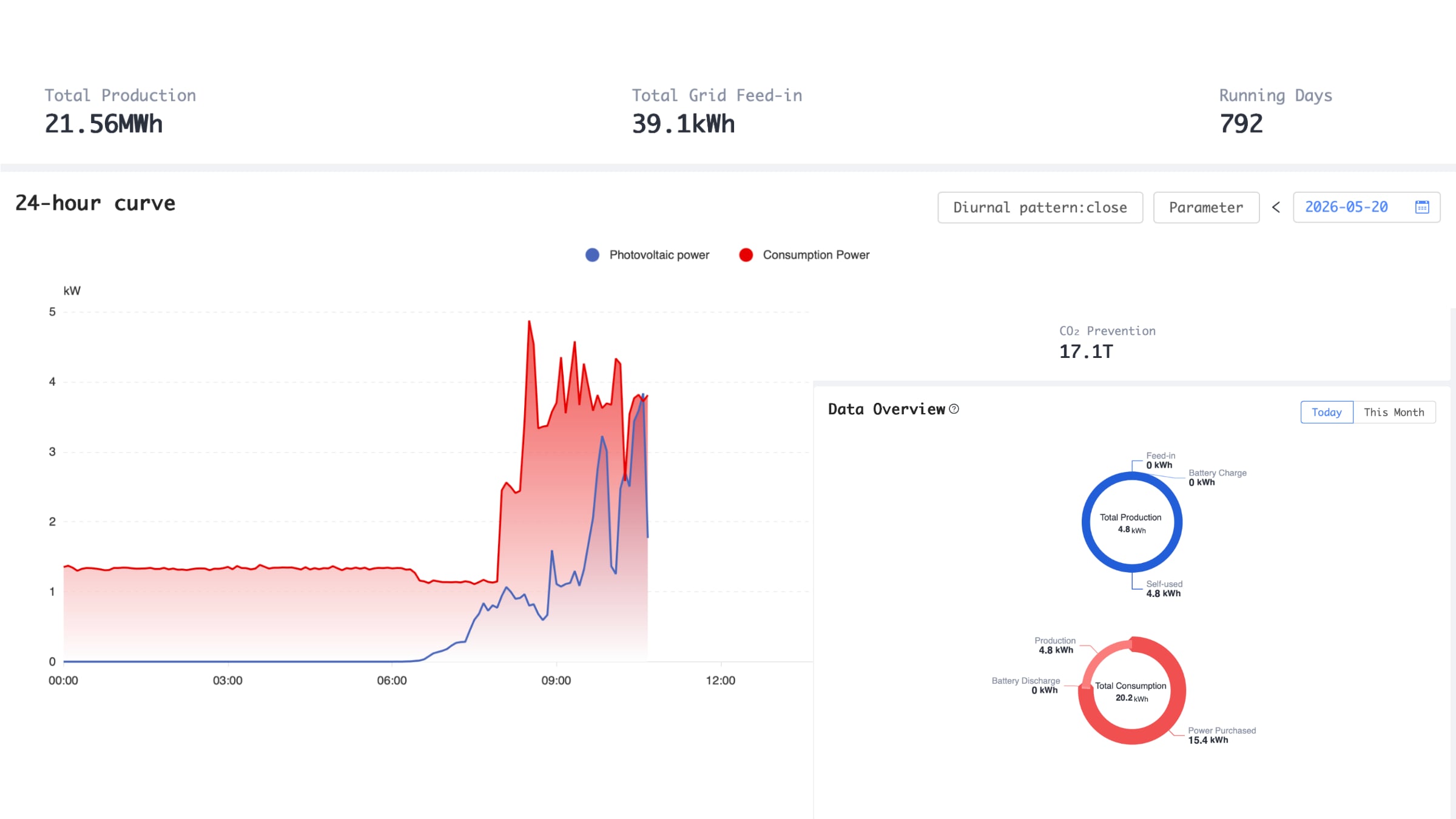This screenshot has width=1456, height=819.
Task: Click the Battery Charge 0 kWh label
Action: click(x=1218, y=477)
